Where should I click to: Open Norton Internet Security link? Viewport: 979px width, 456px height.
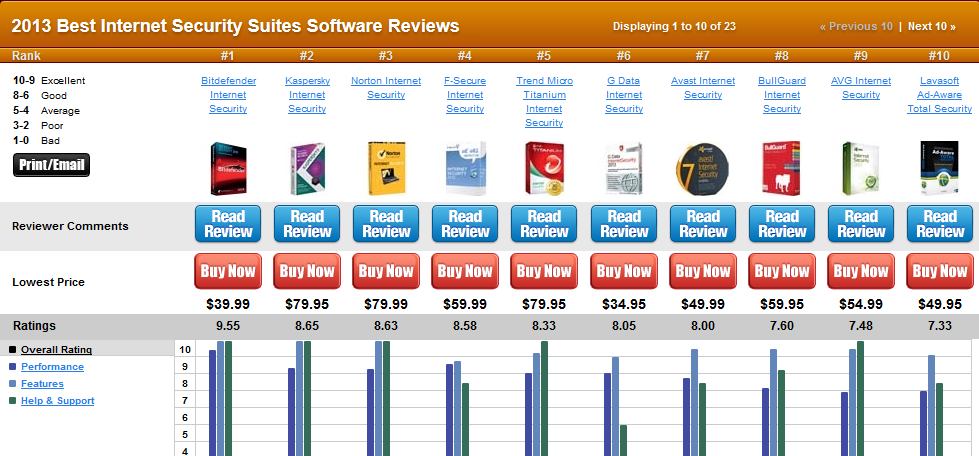tap(386, 88)
